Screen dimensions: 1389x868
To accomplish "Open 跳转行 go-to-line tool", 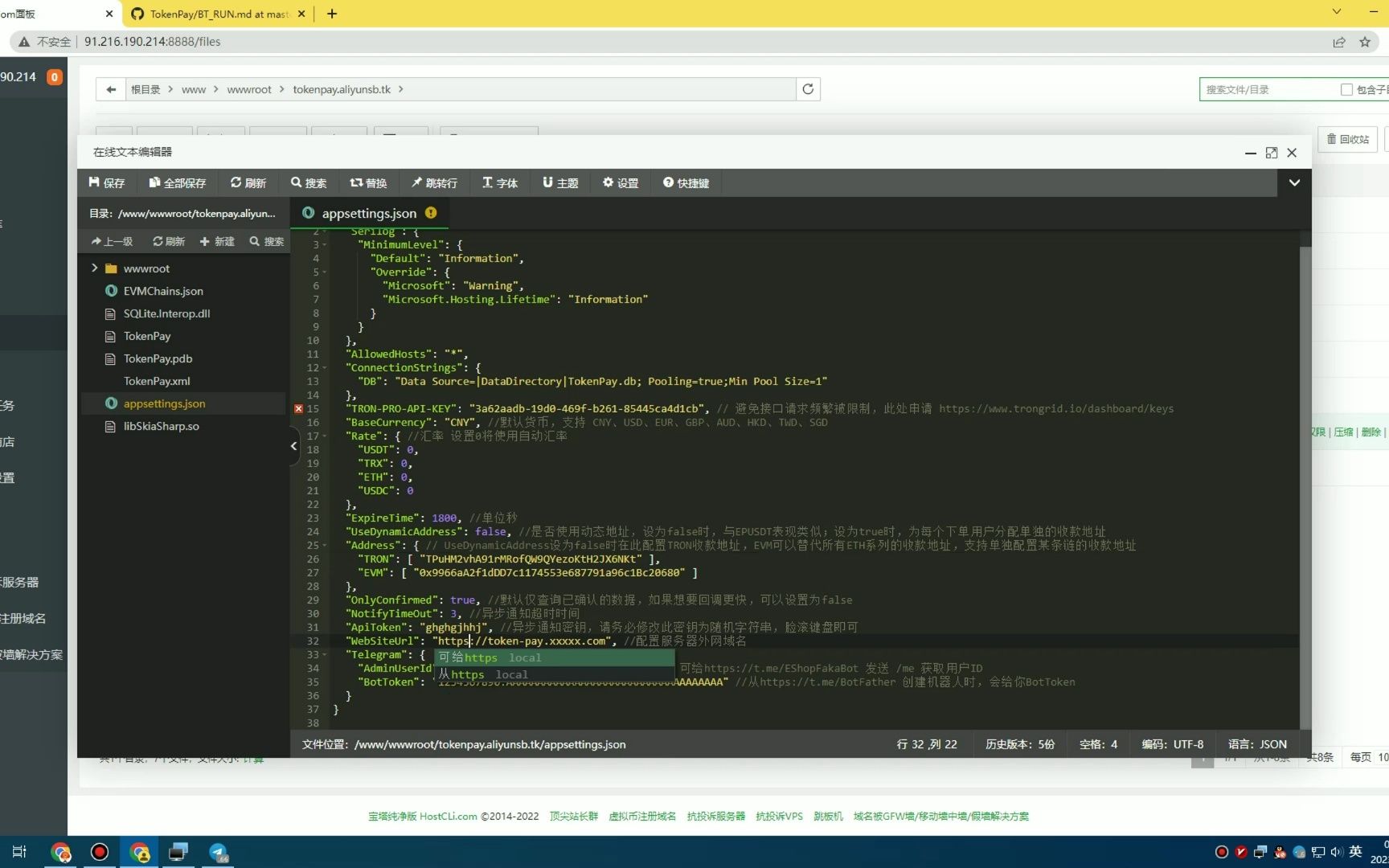I will [434, 183].
